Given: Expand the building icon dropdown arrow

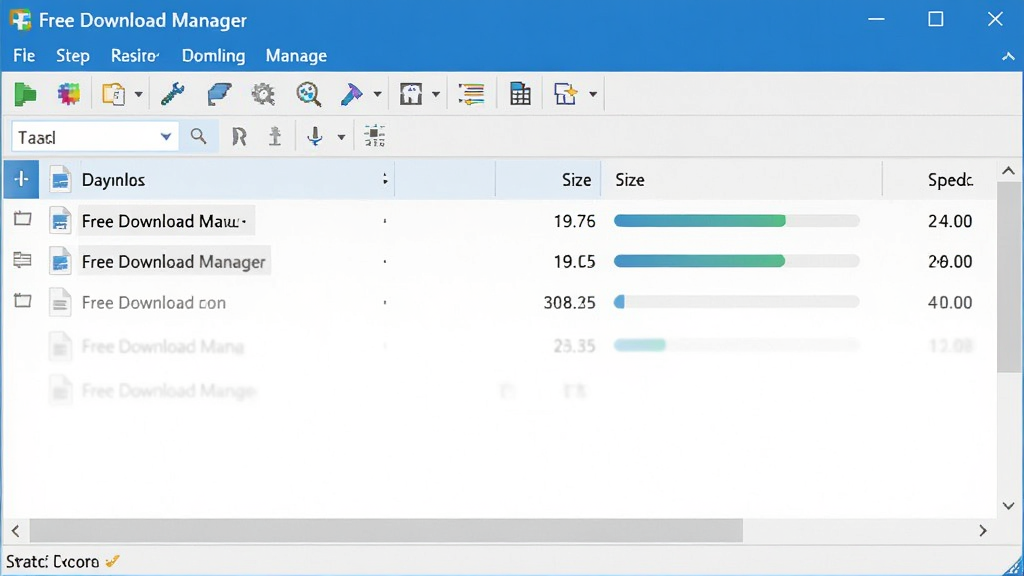Looking at the screenshot, I should (x=436, y=95).
